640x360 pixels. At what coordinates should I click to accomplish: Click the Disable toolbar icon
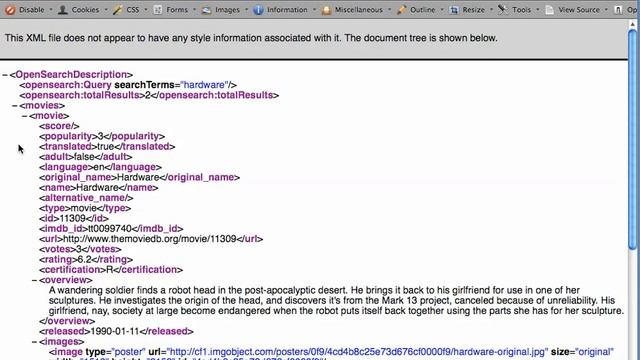point(10,9)
